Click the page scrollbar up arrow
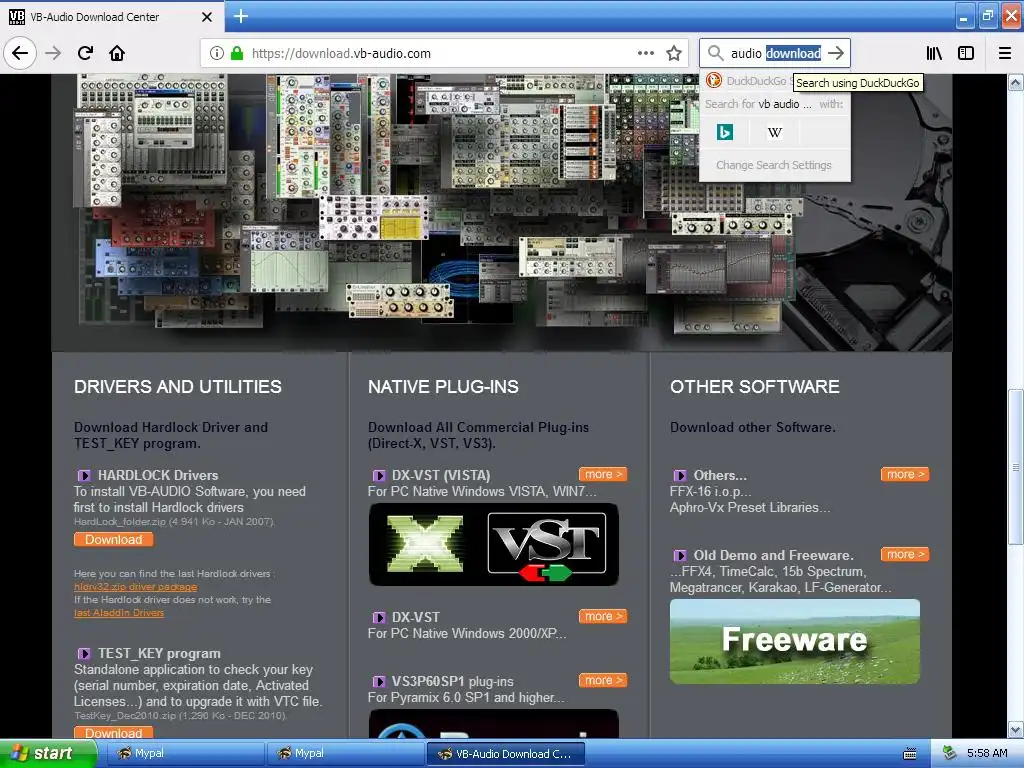The height and width of the screenshot is (768, 1024). pyautogui.click(x=1016, y=83)
